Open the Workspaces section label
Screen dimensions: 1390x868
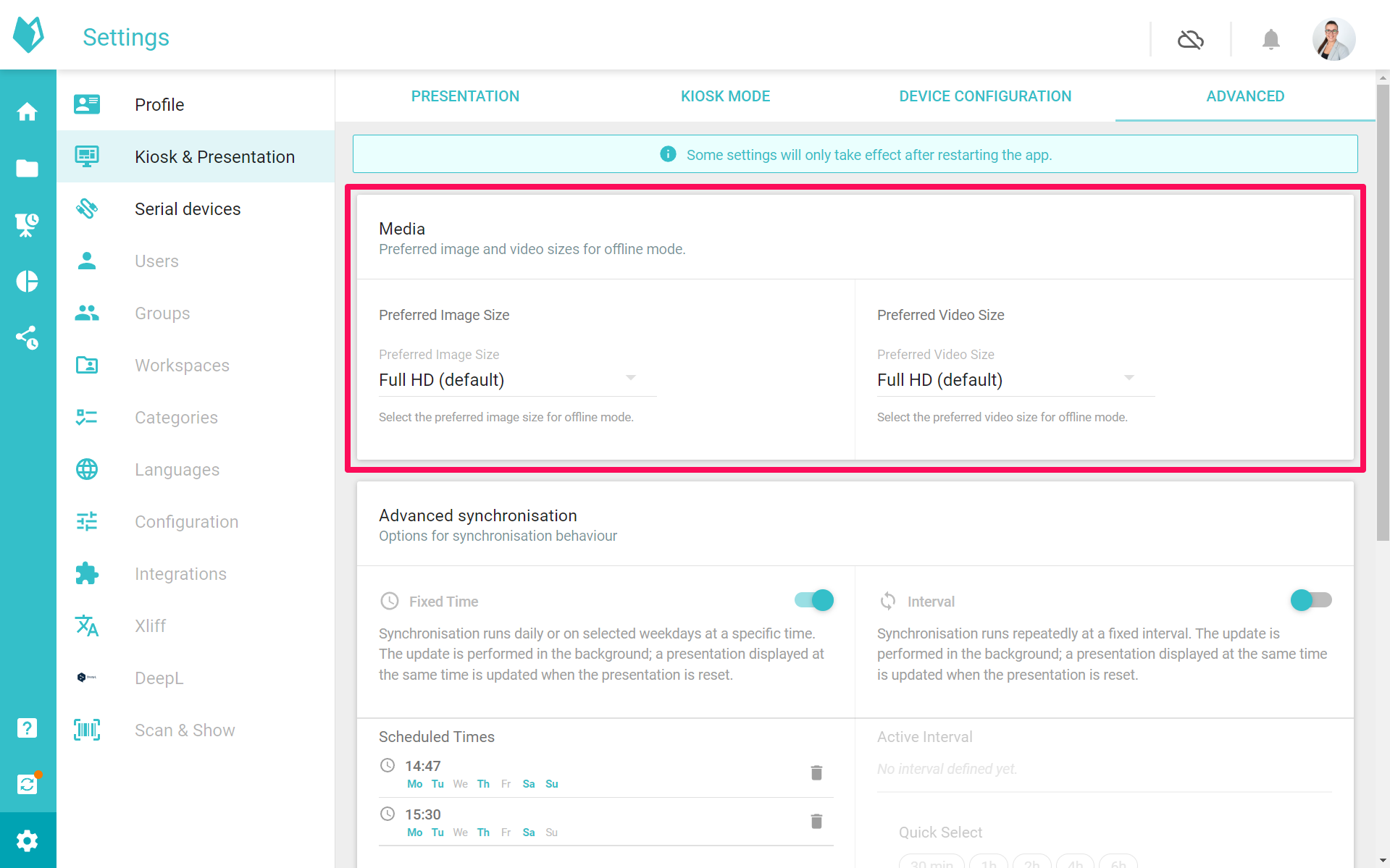tap(182, 366)
